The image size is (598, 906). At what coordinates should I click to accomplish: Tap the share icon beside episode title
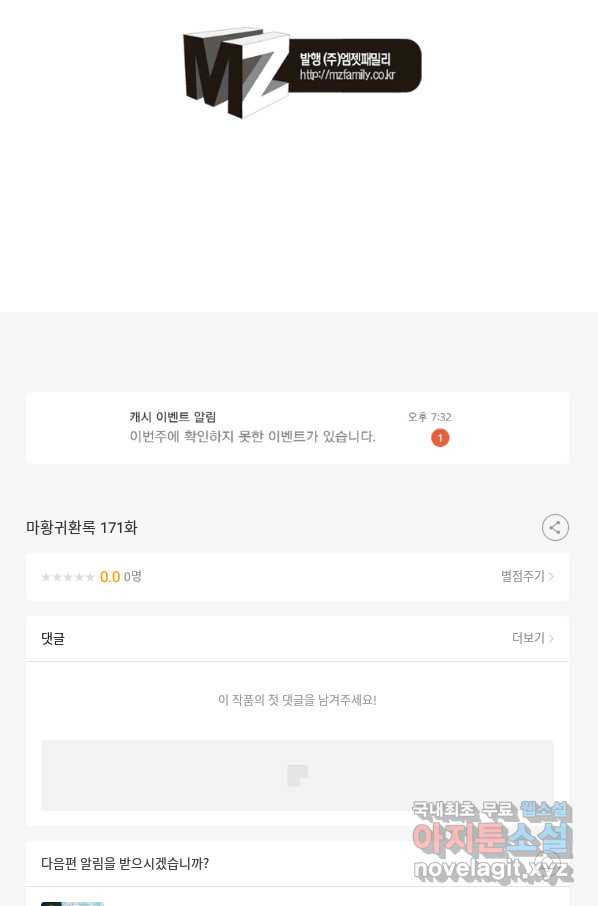(x=555, y=528)
